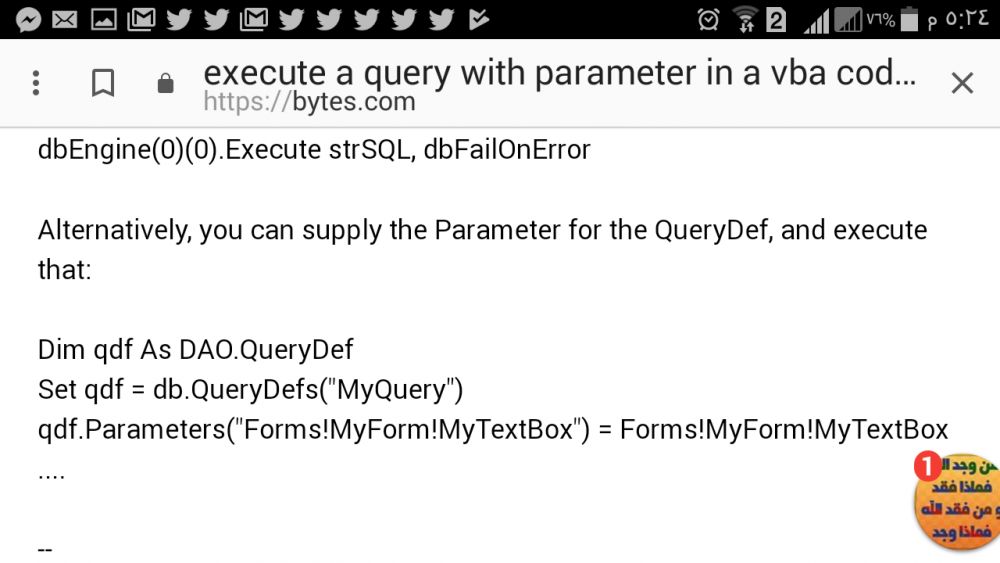Screen dimensions: 1000x563
Task: Tap the SIM 2 indicator icon
Action: click(x=776, y=20)
